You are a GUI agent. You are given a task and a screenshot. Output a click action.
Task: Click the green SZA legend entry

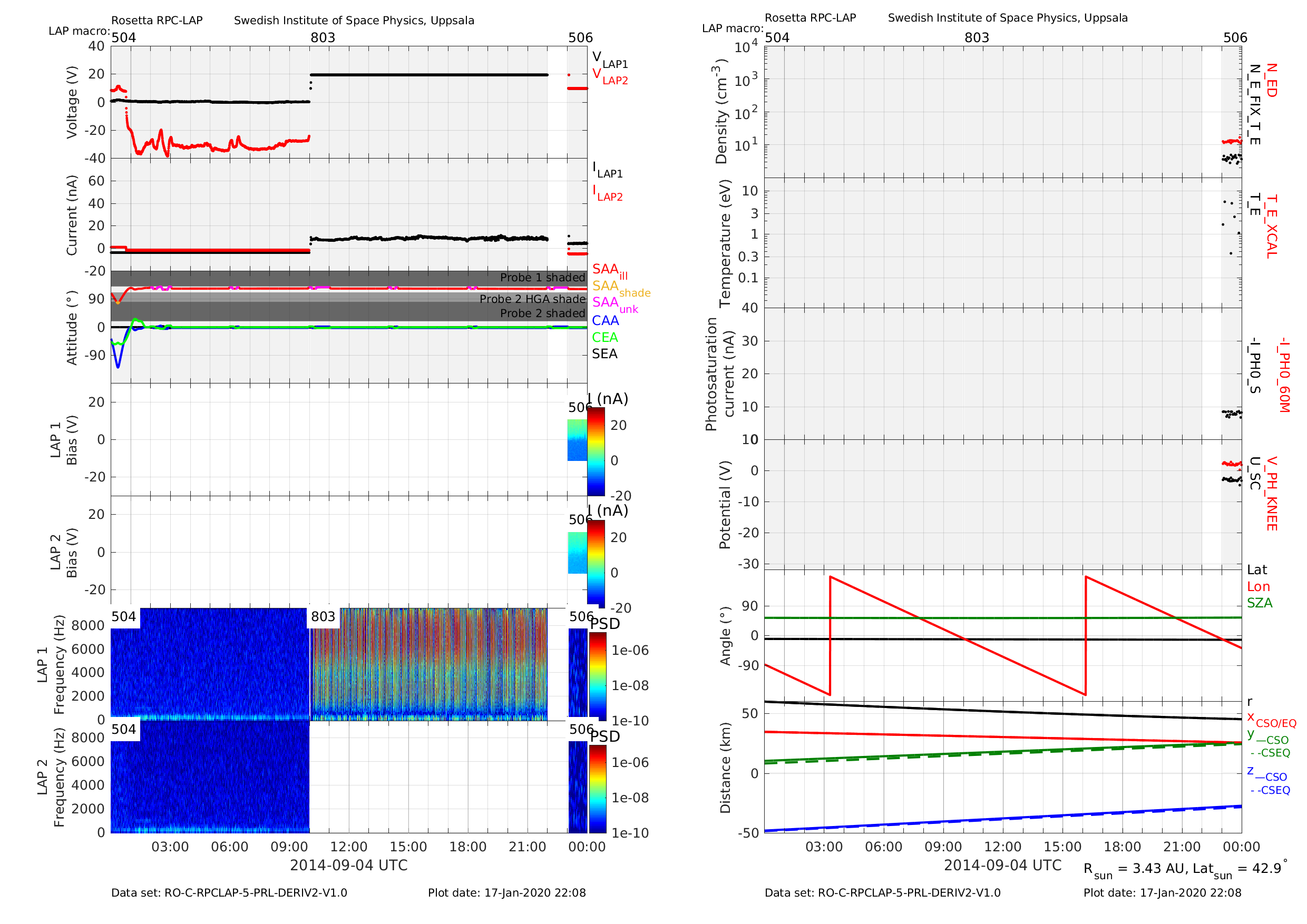[1260, 603]
